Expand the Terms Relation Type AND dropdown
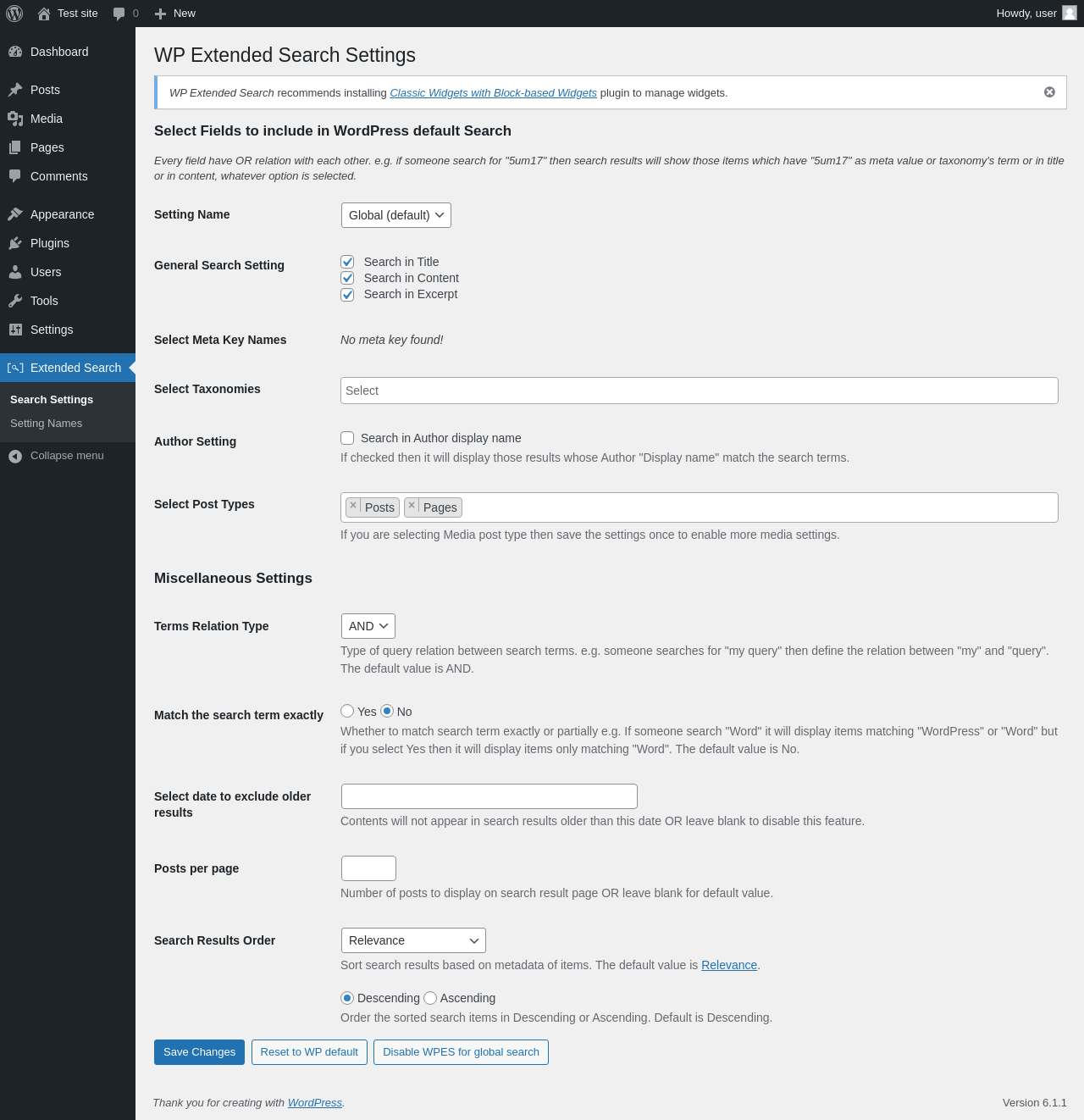 click(368, 626)
